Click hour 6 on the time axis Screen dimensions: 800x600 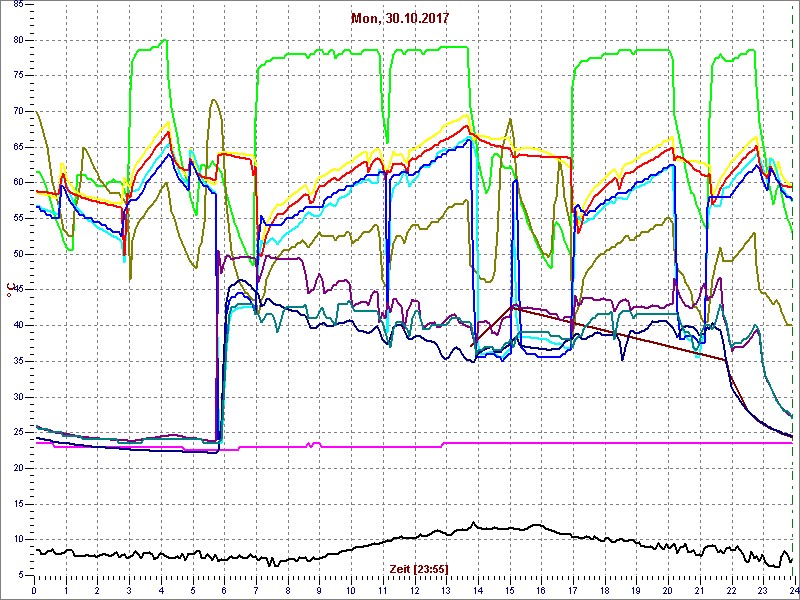[224, 589]
